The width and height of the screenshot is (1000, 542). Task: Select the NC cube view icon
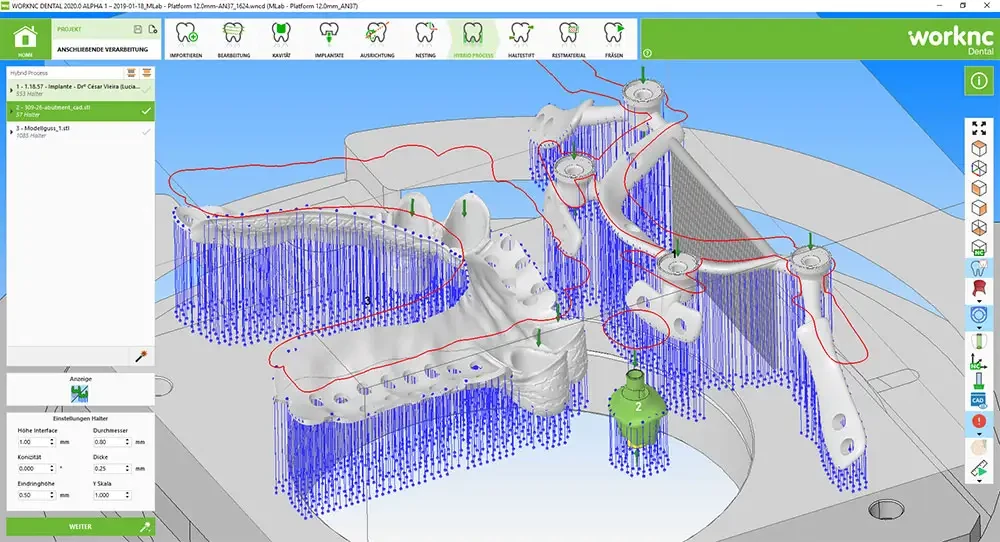pos(979,248)
